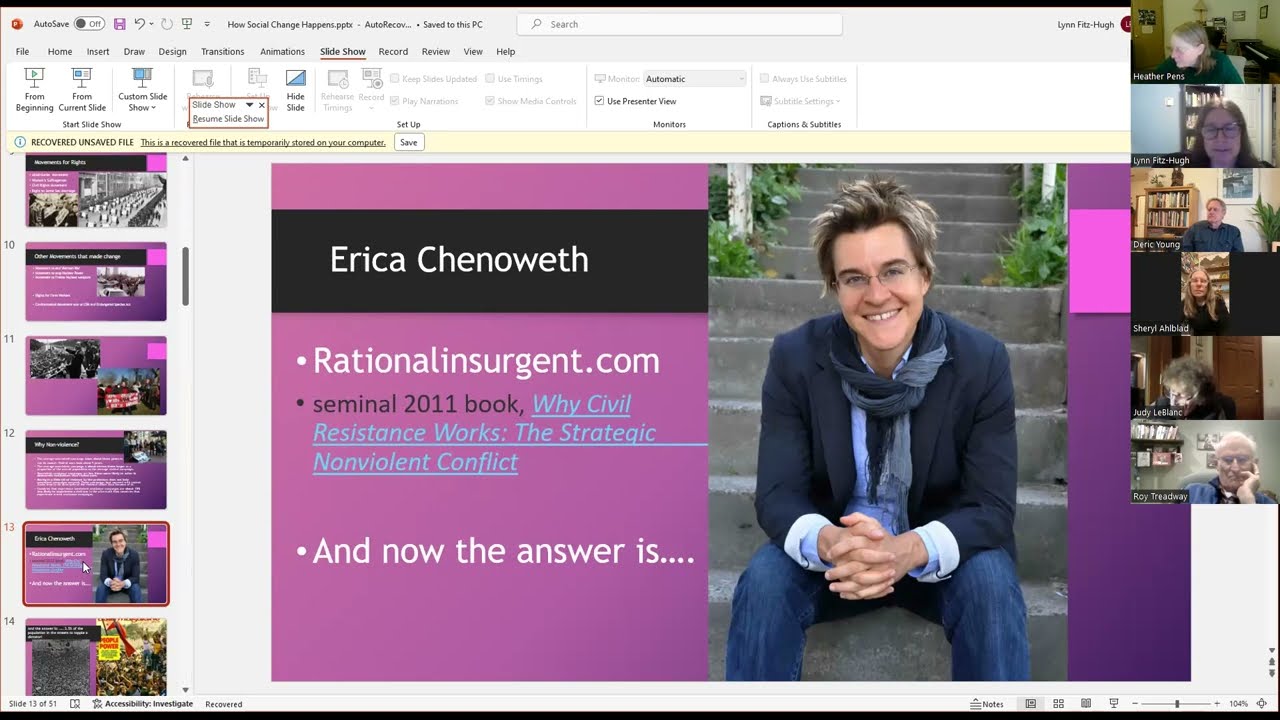
Task: Click Resume Slide Show
Action: [x=228, y=119]
